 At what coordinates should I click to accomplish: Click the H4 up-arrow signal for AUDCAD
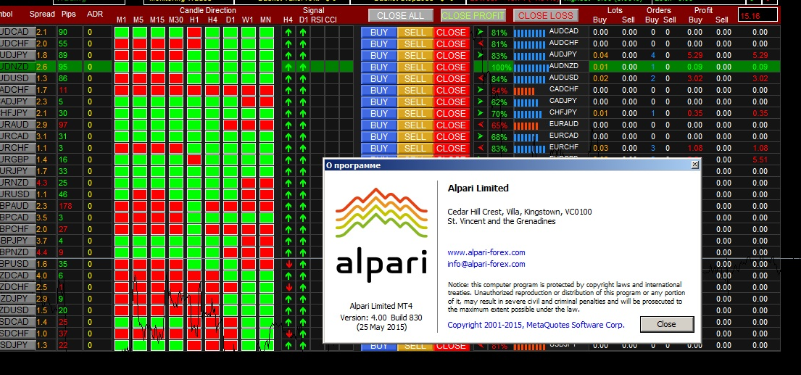coord(289,32)
